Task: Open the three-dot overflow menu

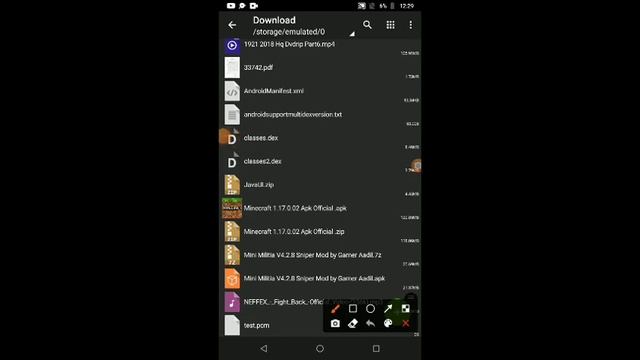Action: pyautogui.click(x=411, y=25)
